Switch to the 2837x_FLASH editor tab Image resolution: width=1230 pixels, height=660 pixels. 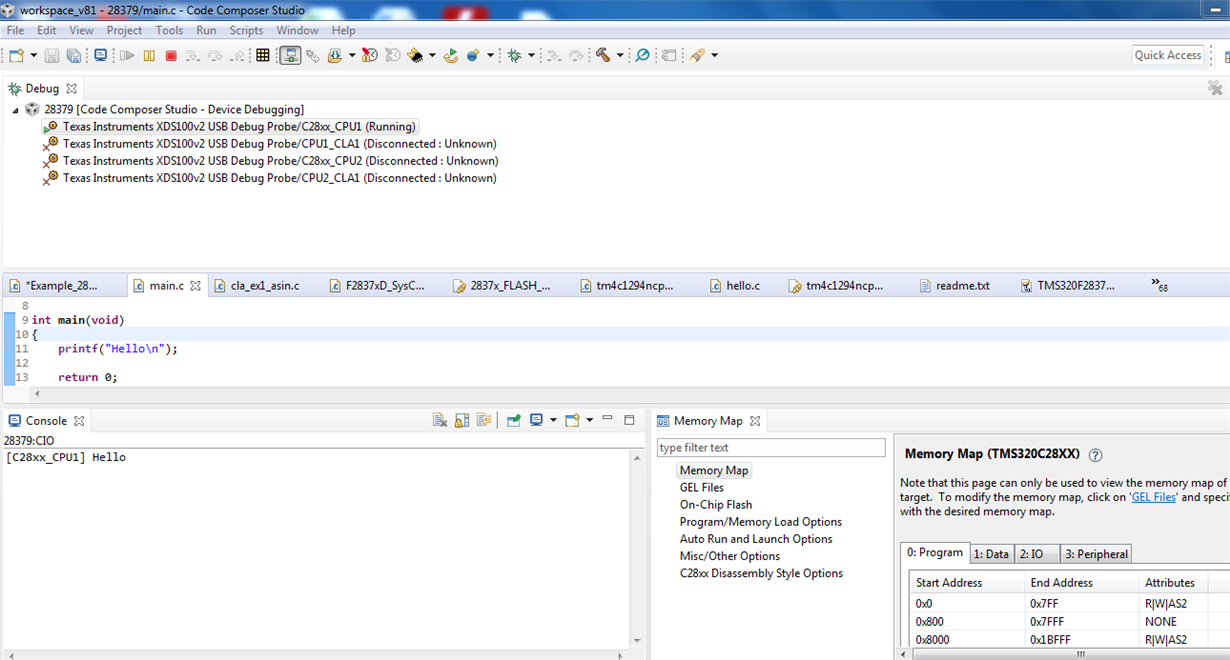501,286
